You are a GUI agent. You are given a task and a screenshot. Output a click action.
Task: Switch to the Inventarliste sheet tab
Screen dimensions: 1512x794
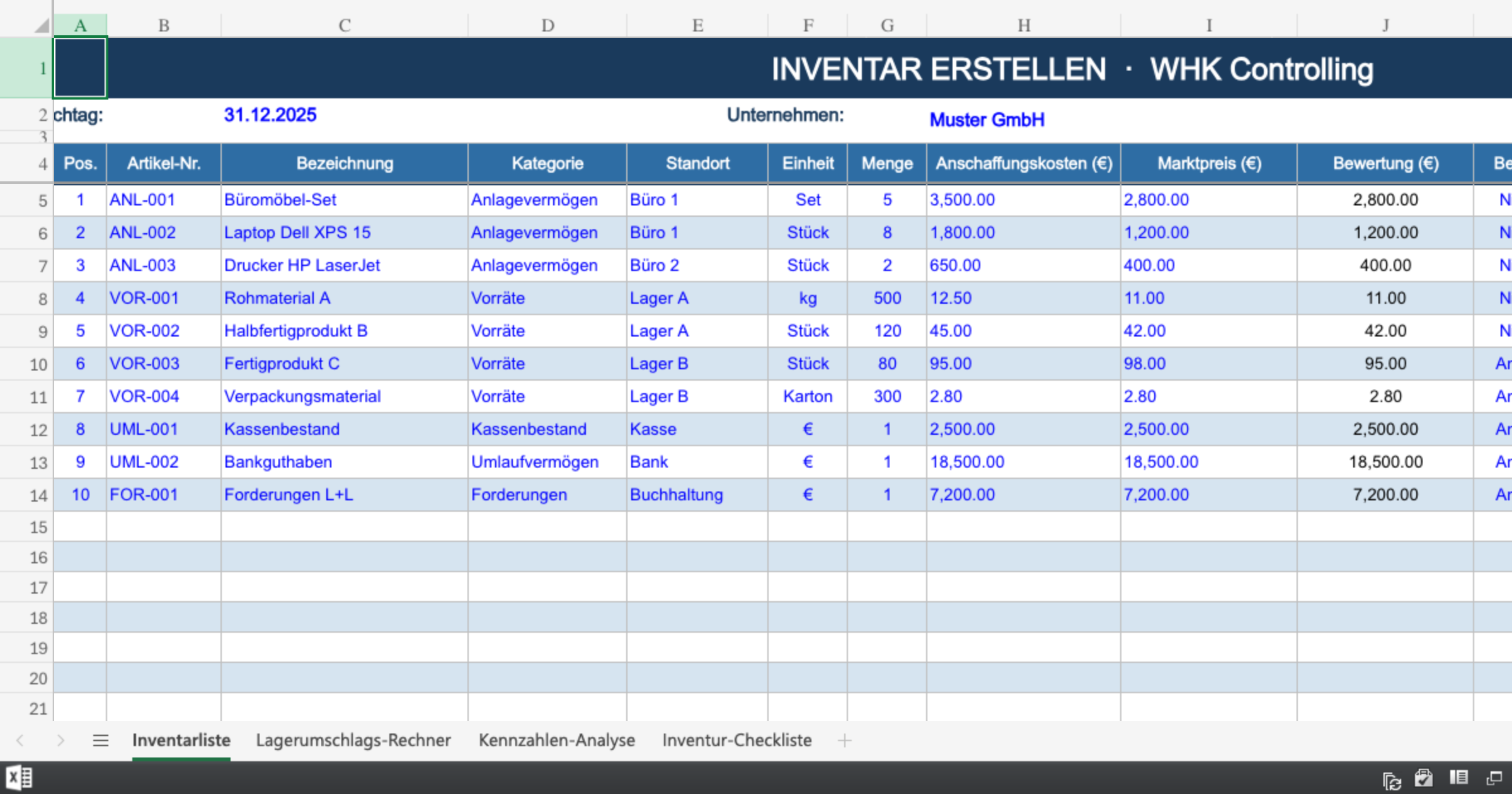181,740
